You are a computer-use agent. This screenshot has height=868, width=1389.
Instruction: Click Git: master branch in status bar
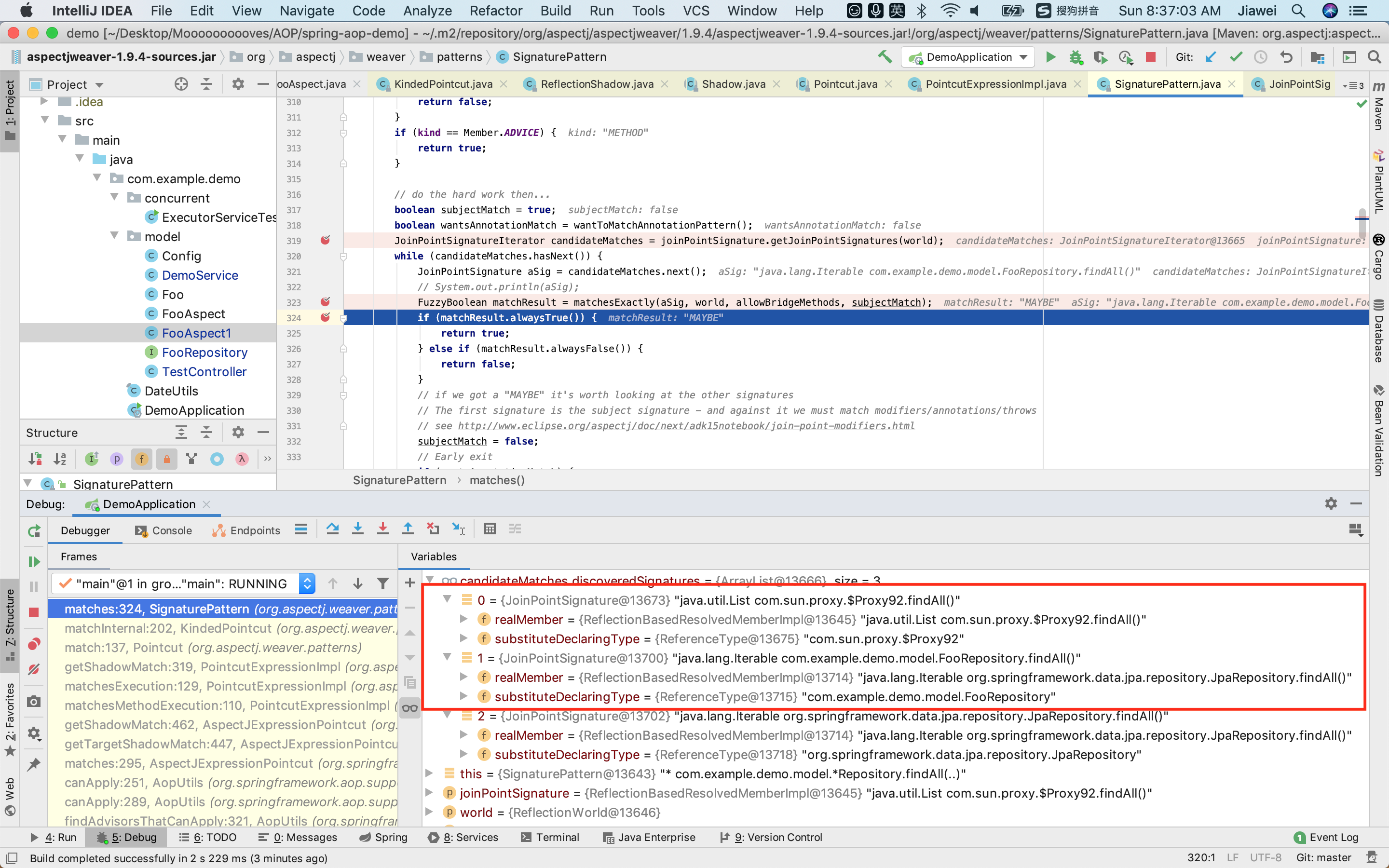(x=1323, y=858)
